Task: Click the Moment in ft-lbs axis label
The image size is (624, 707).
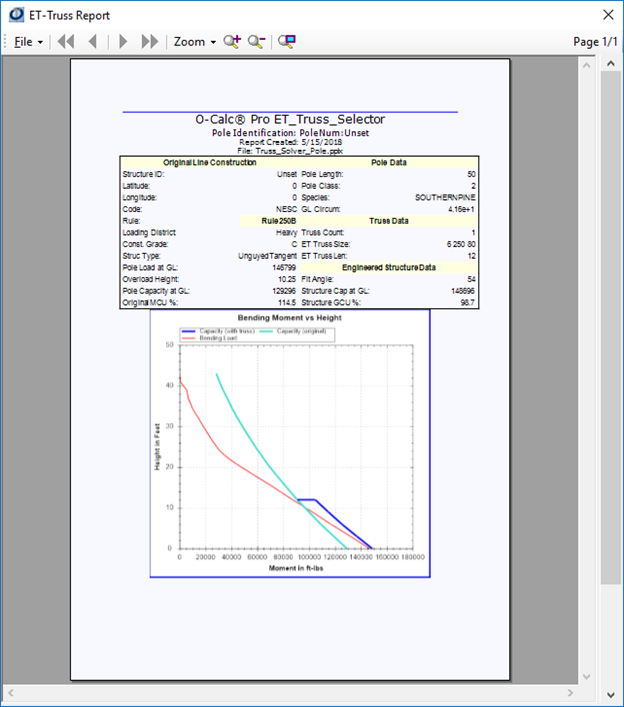Action: 296,568
